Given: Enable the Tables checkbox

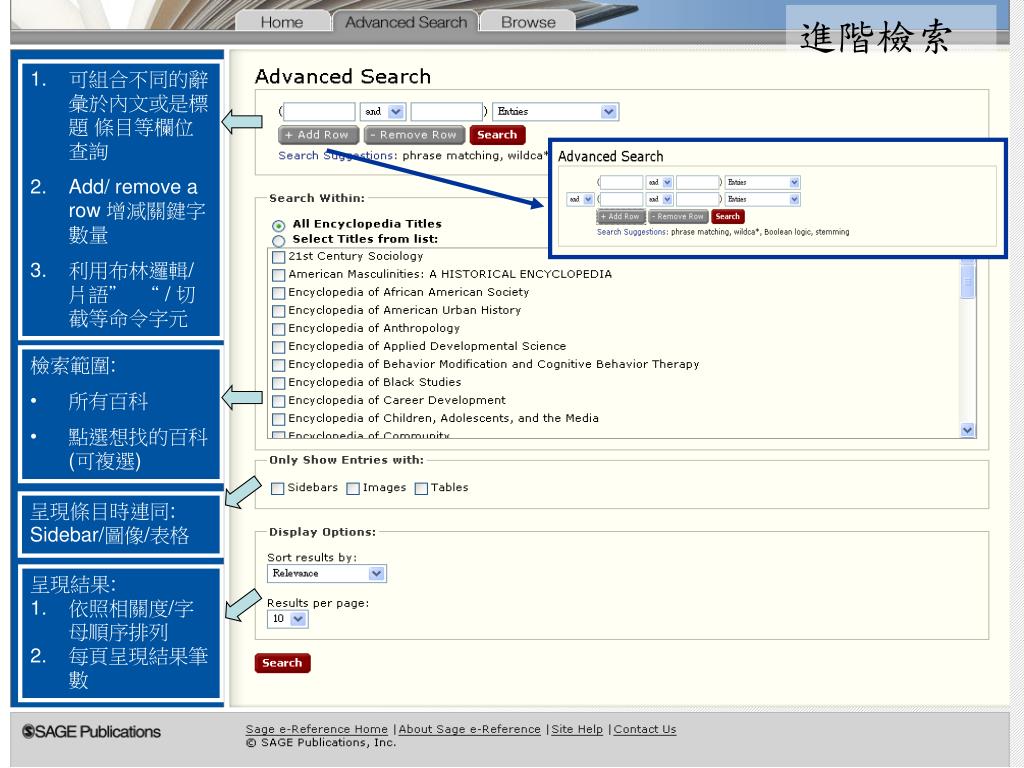Looking at the screenshot, I should click(x=421, y=488).
